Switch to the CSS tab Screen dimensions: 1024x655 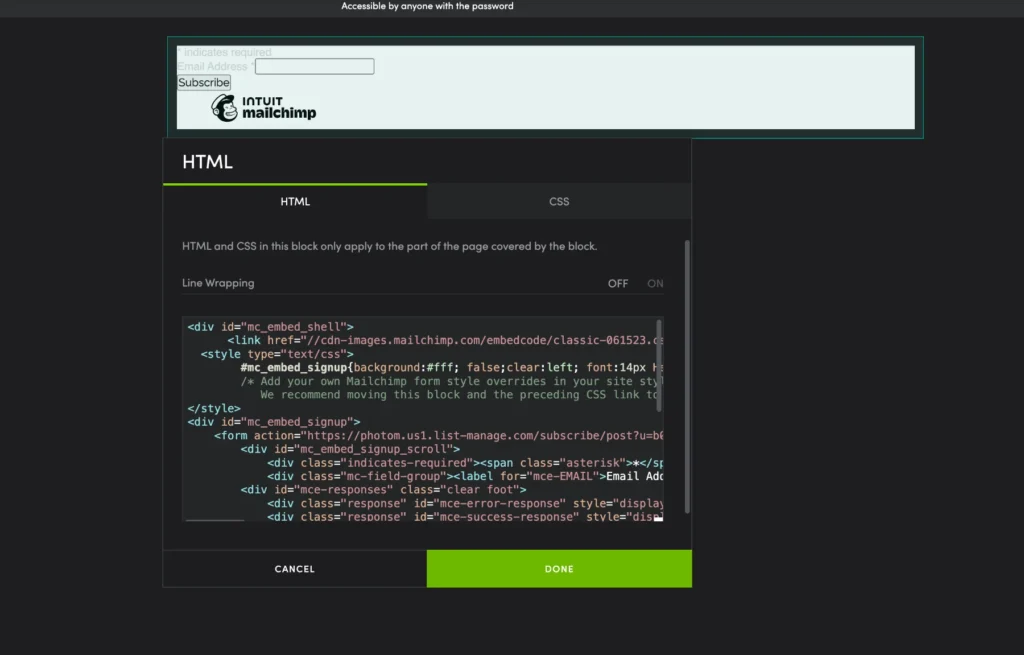click(x=558, y=201)
